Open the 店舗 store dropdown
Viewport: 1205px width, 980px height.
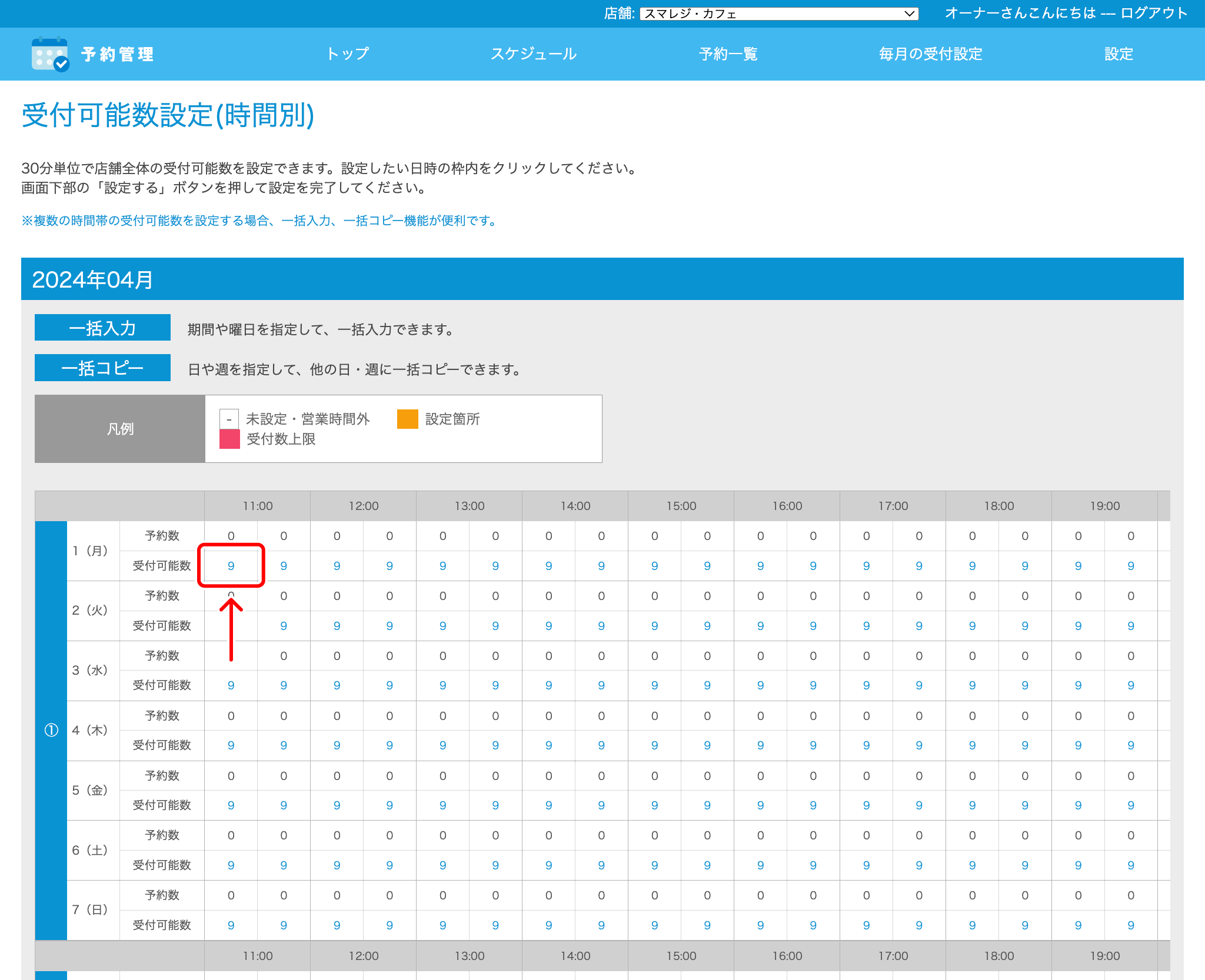[778, 14]
